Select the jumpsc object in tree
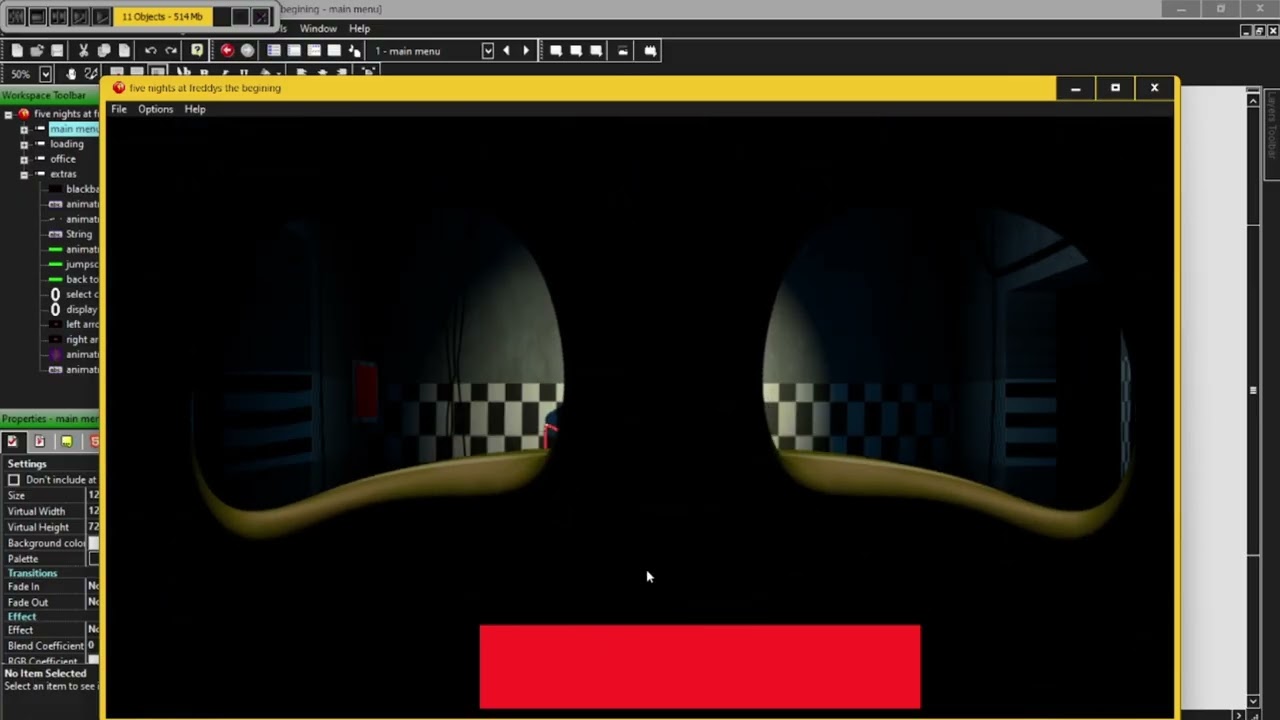 coord(82,264)
